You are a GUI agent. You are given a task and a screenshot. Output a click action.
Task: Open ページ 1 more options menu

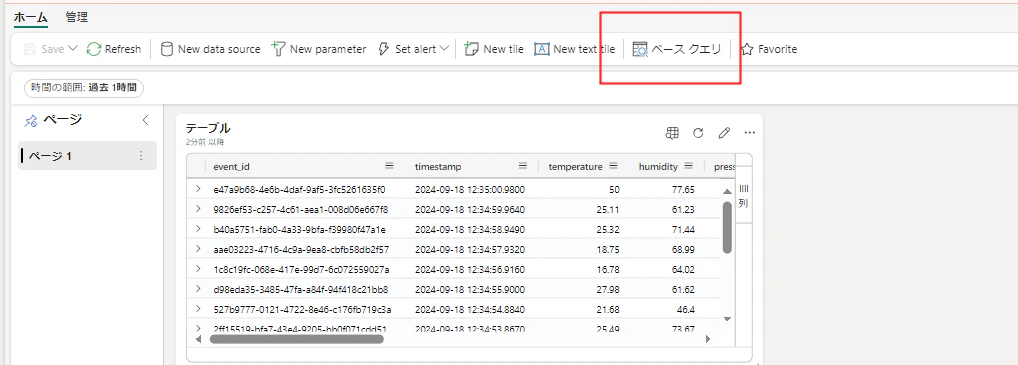pos(141,156)
